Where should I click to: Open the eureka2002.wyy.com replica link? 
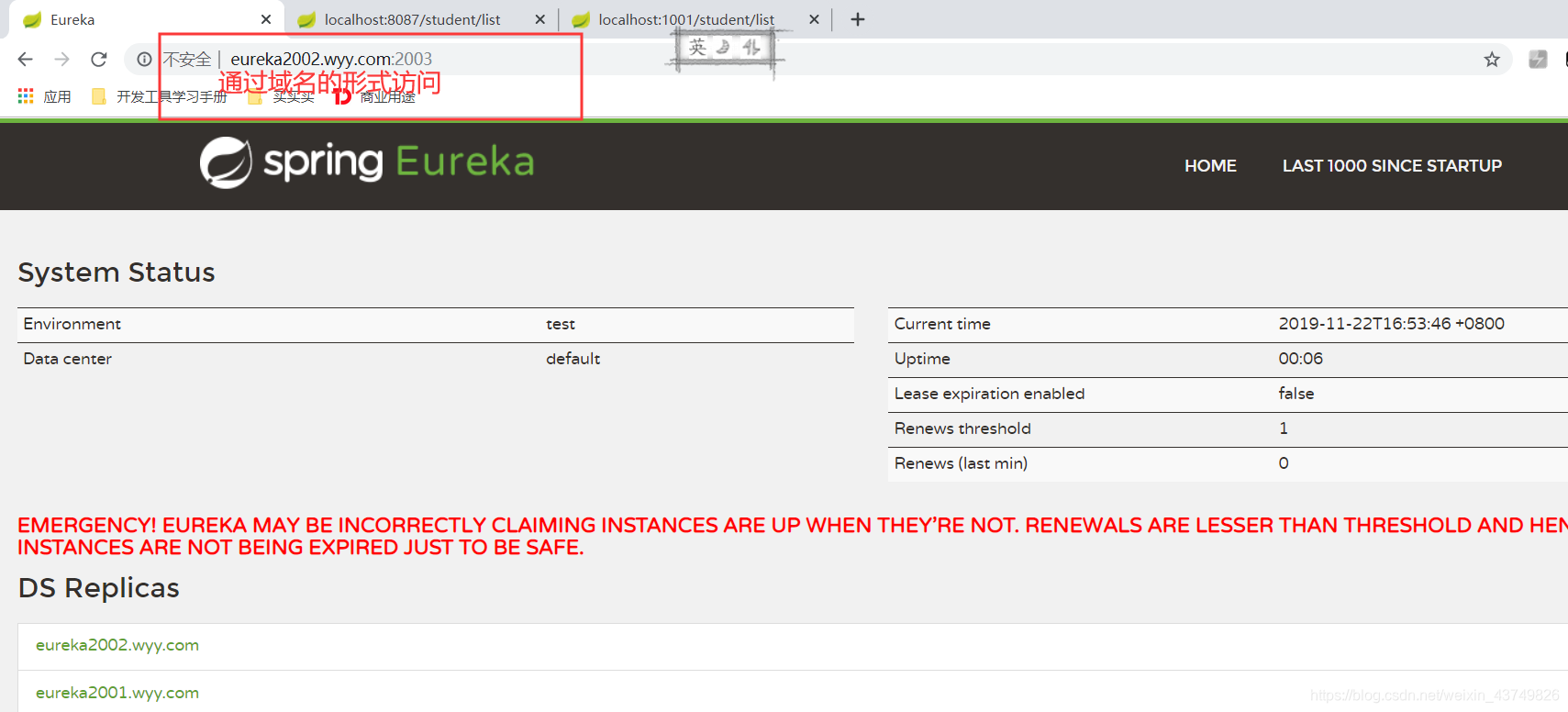[117, 645]
